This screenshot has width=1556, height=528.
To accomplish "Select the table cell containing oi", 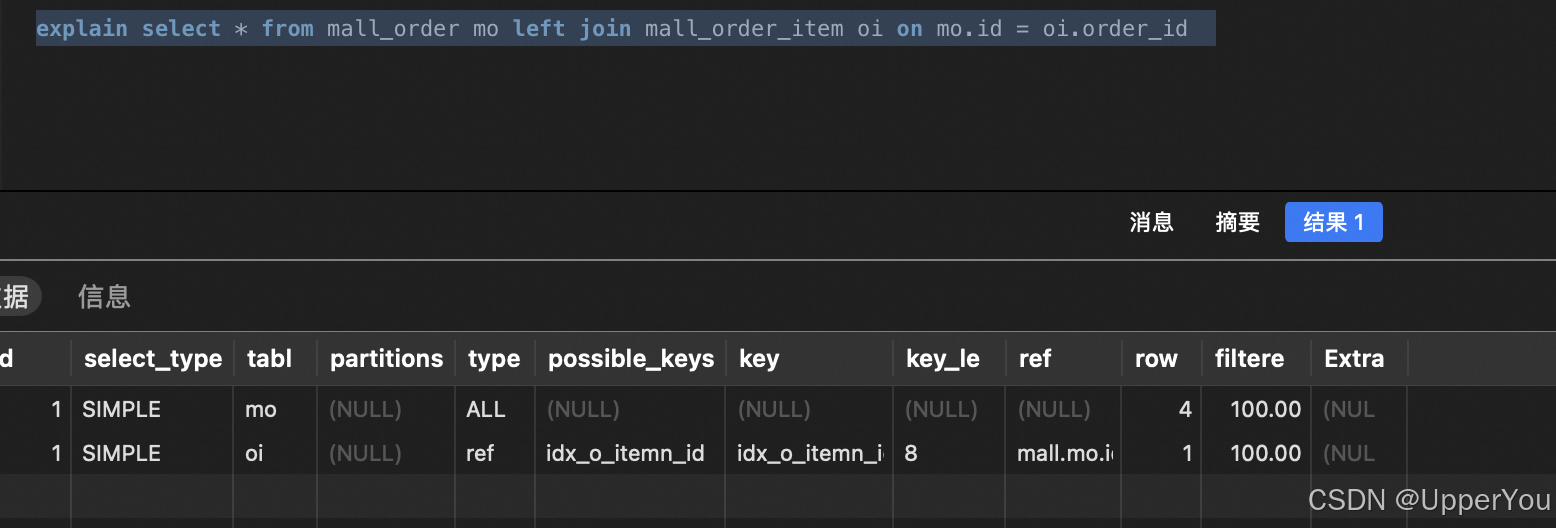I will pyautogui.click(x=275, y=453).
